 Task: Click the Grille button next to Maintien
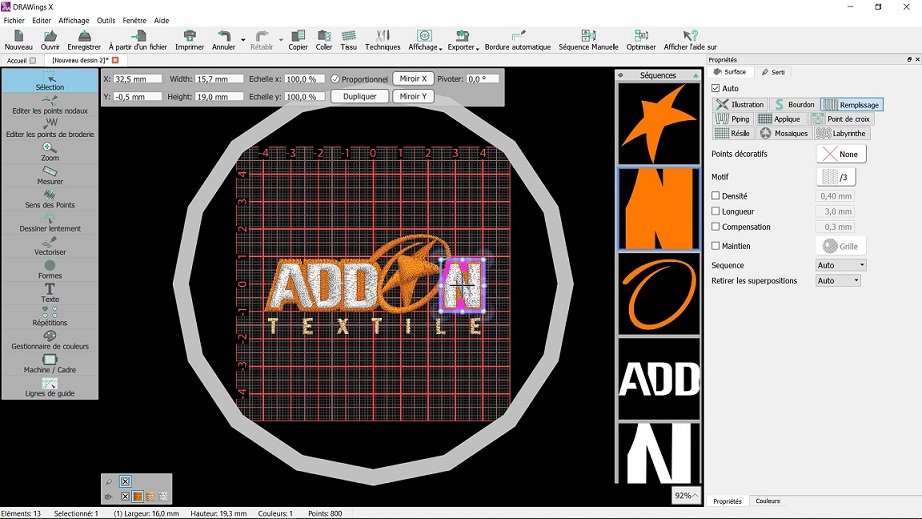[841, 246]
